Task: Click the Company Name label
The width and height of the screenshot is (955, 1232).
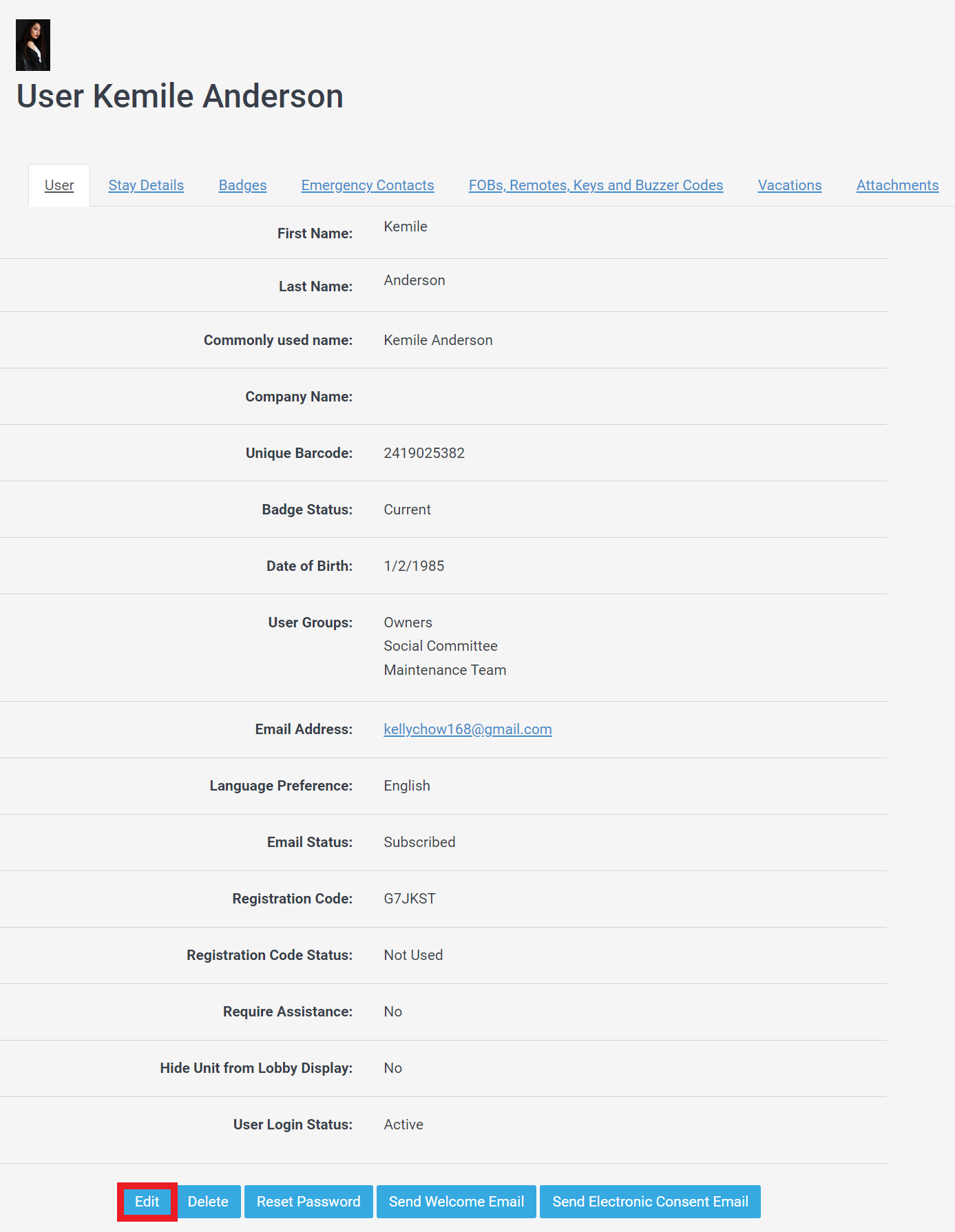Action: point(299,397)
